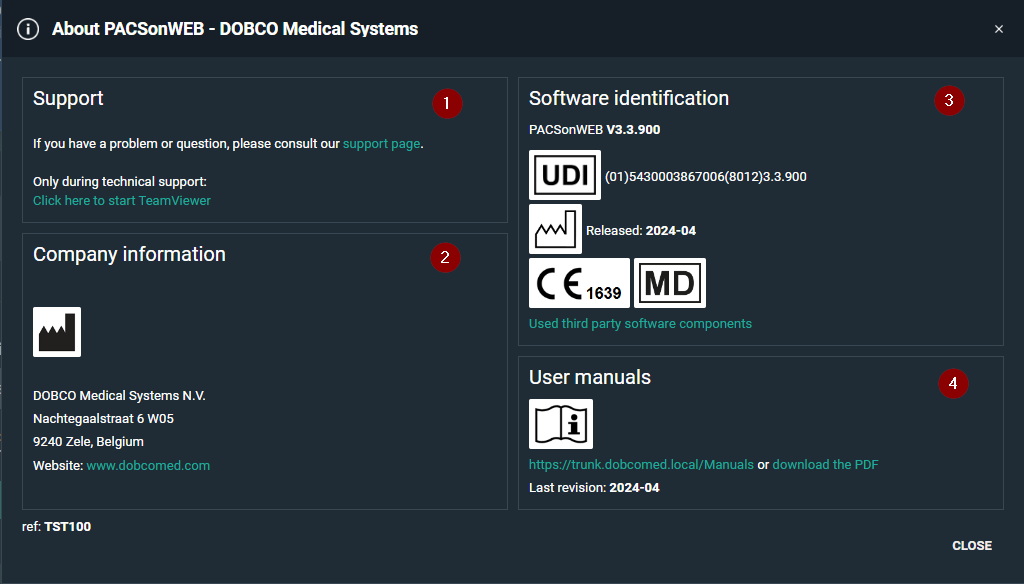Viewport: 1024px width, 584px height.
Task: Click the release date factory icon
Action: coord(555,230)
